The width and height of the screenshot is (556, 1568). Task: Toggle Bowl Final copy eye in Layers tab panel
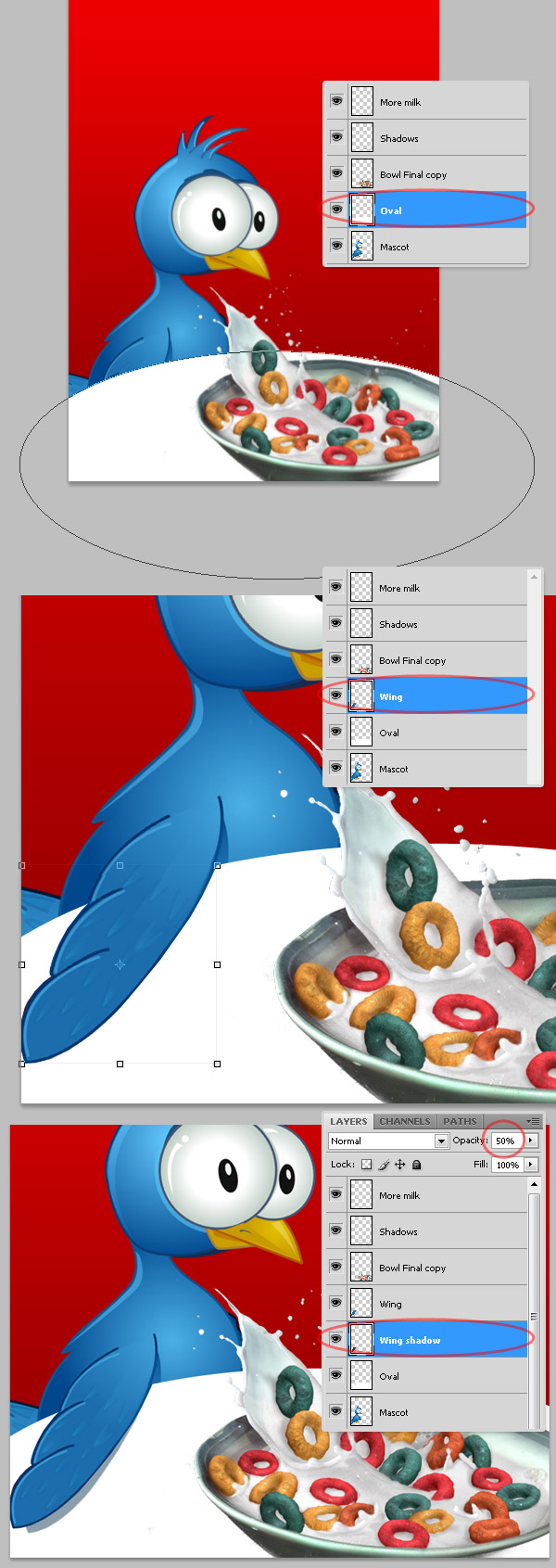coord(336,1268)
